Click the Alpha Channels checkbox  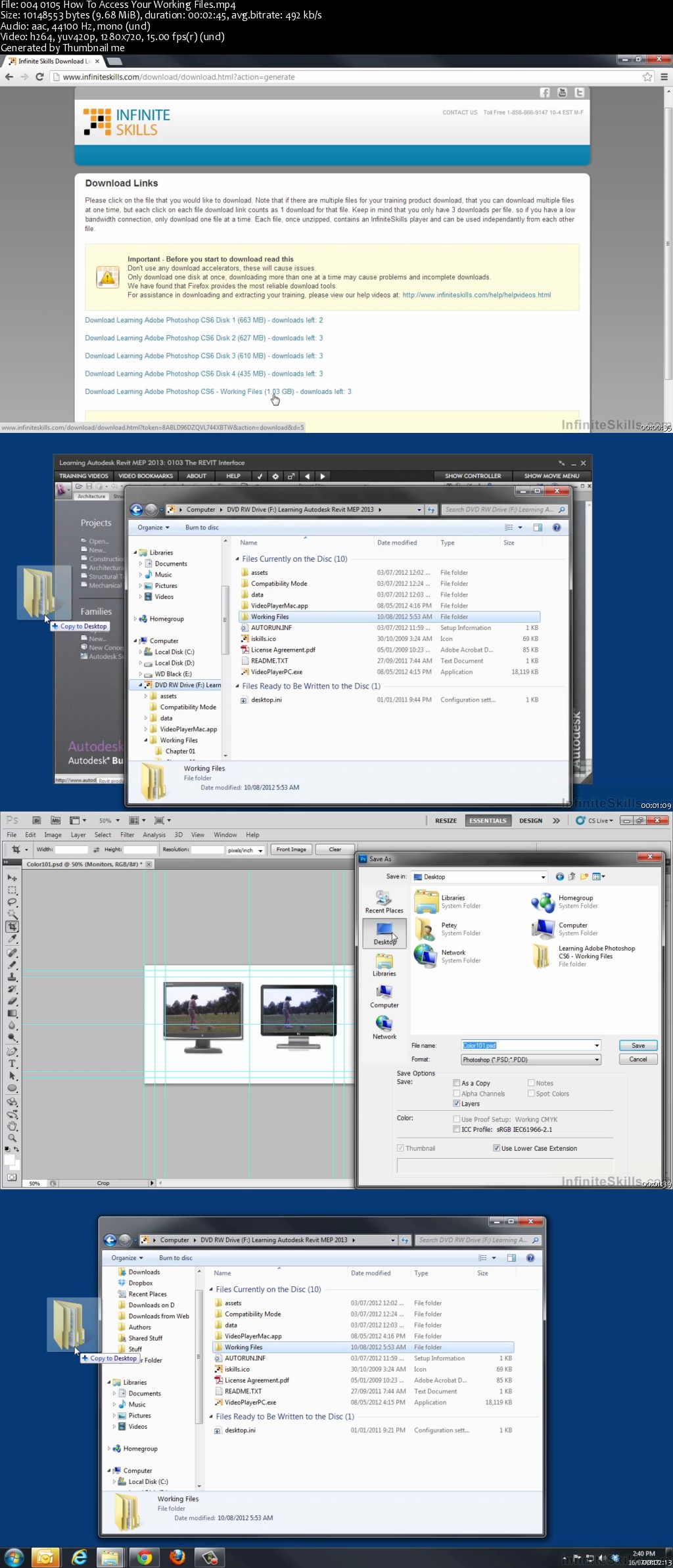[456, 1093]
